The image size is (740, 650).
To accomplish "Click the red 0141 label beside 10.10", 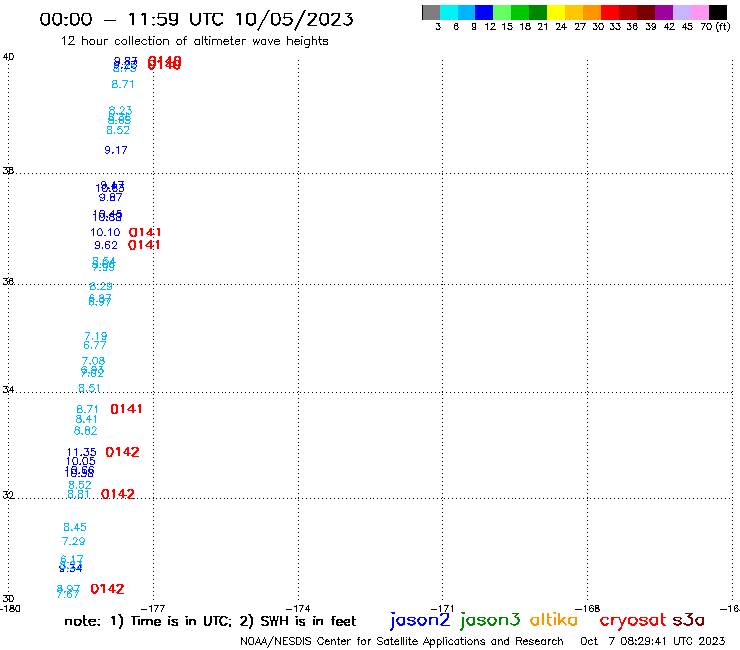I will (x=145, y=232).
